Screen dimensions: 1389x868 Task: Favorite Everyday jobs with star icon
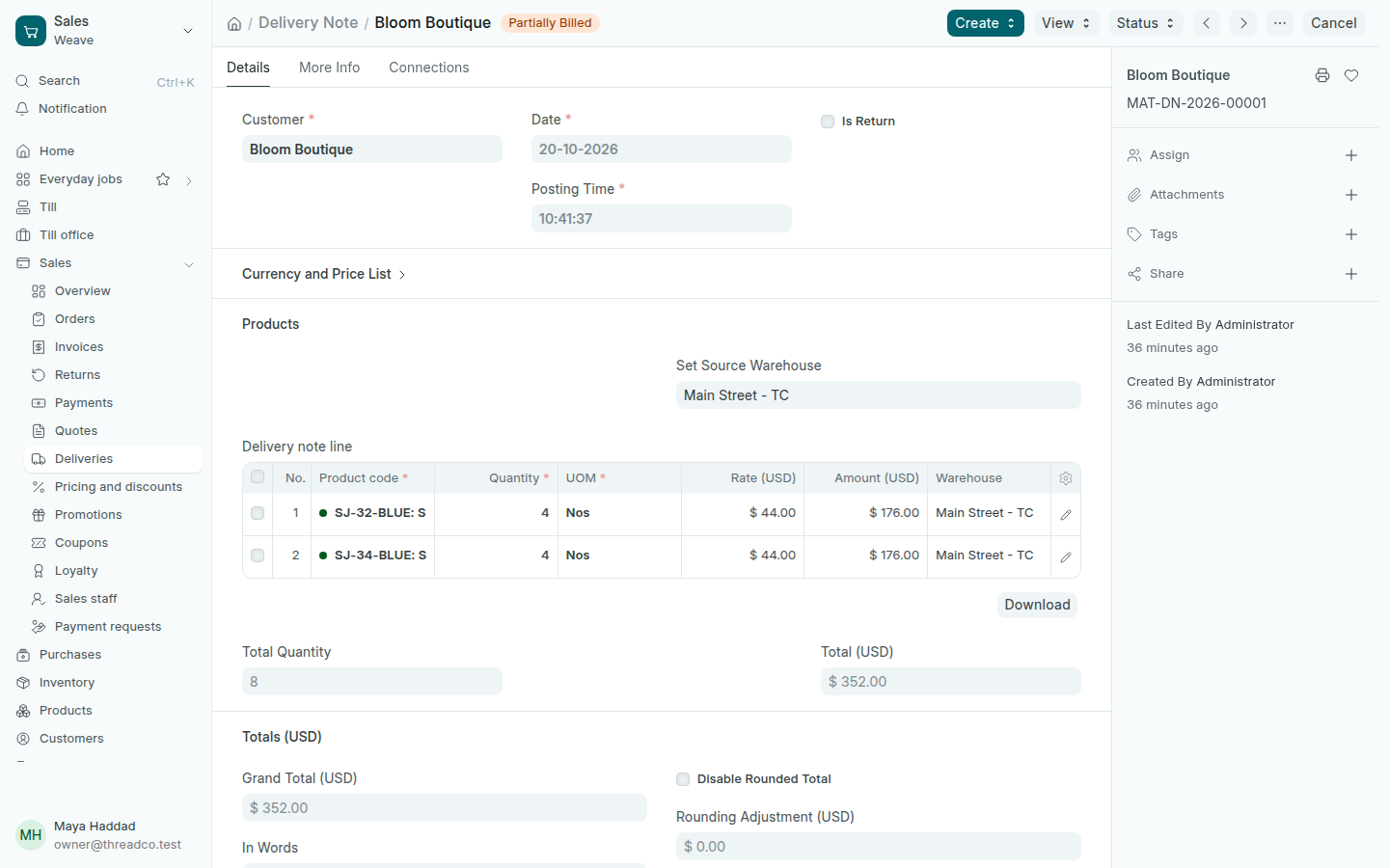click(x=163, y=179)
